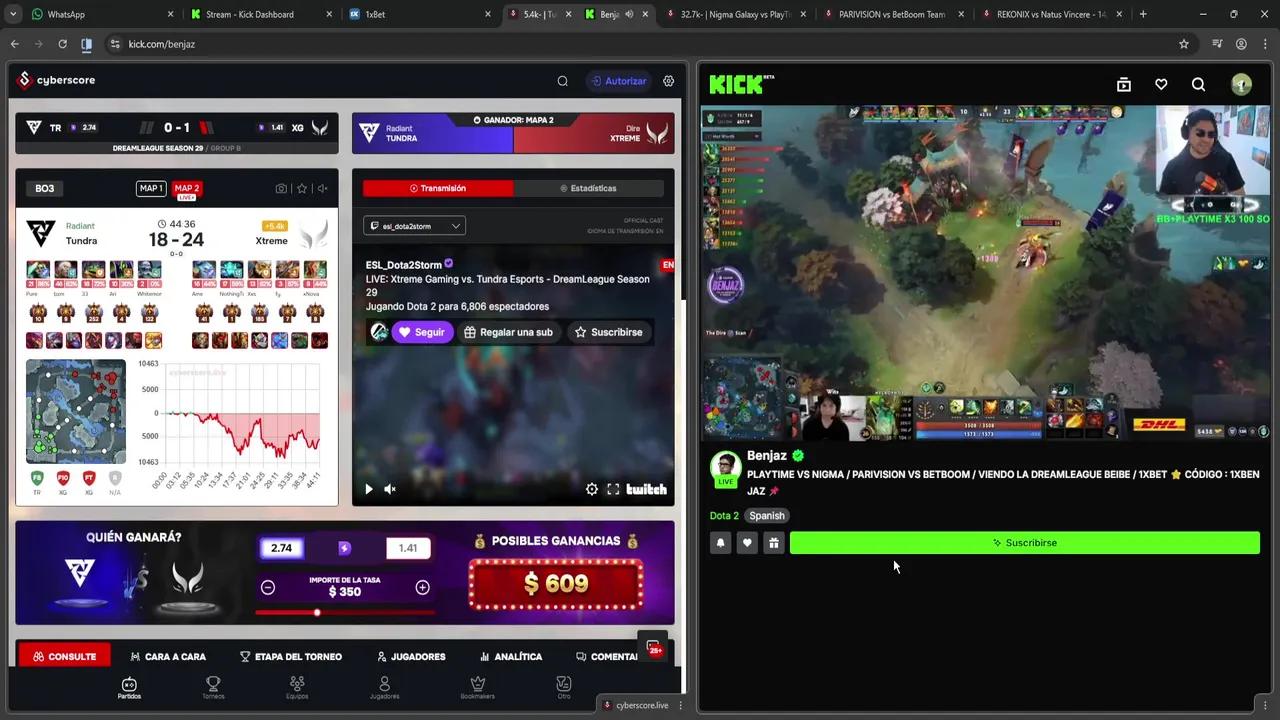Open the CARA A CARA tab
This screenshot has height=720, width=1280.
[x=168, y=657]
